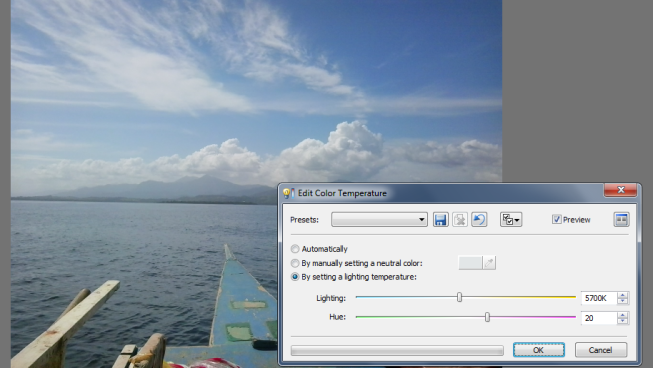
Task: Close the Edit Color Temperature dialog
Action: point(621,190)
